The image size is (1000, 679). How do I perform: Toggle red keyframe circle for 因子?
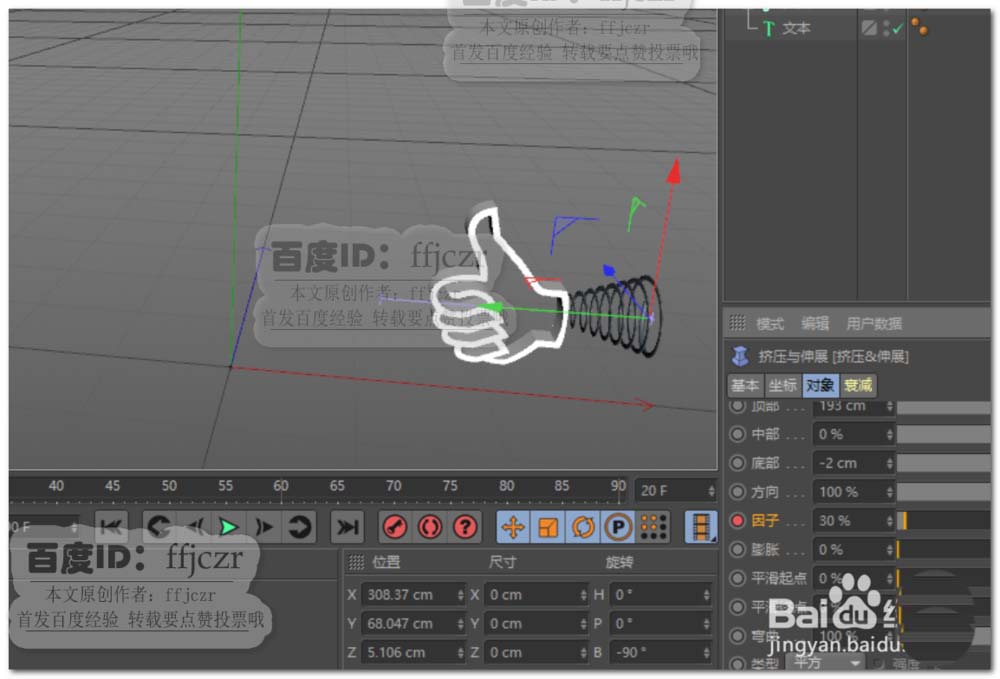coord(737,520)
